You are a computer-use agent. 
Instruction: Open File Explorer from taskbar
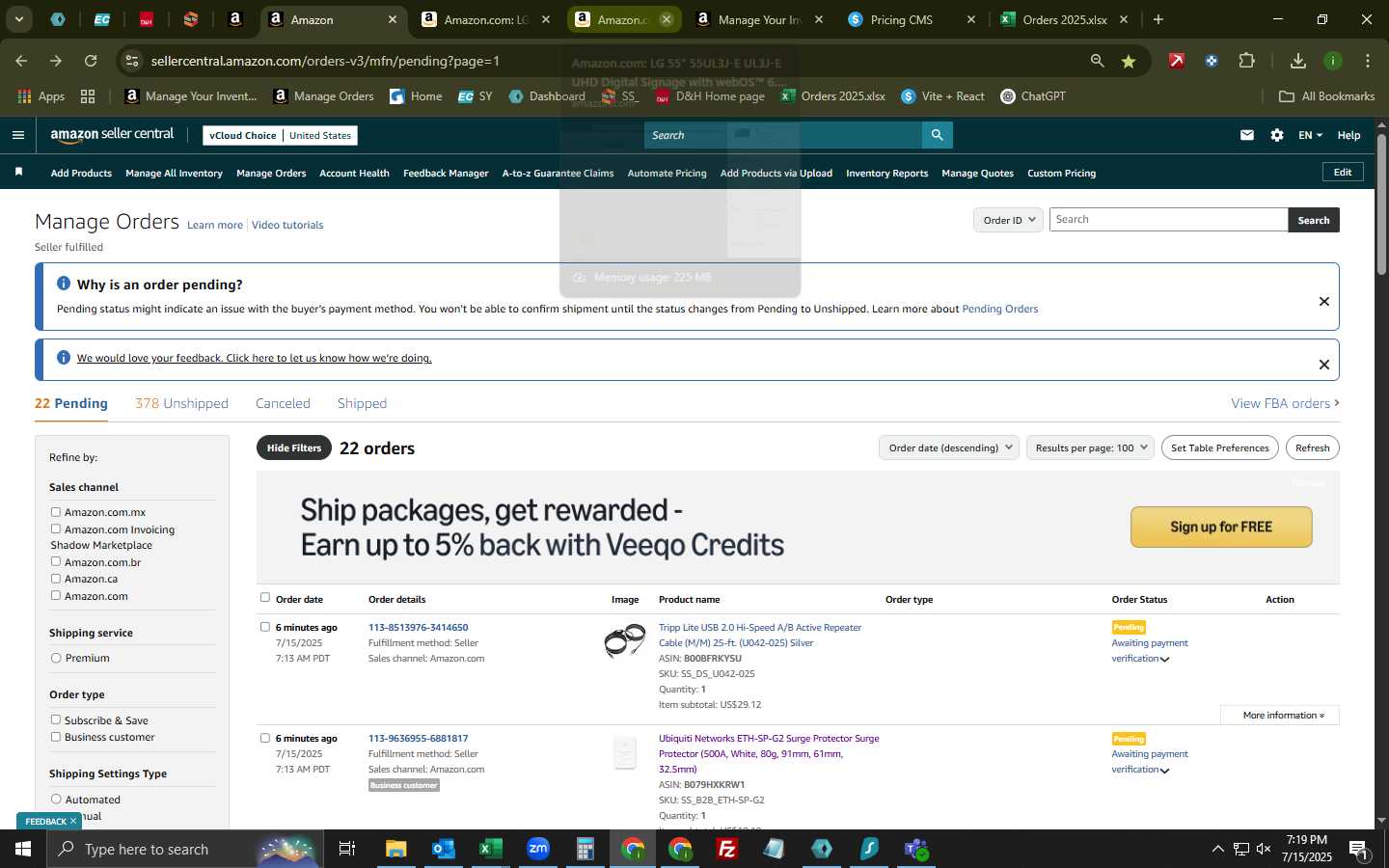[396, 849]
